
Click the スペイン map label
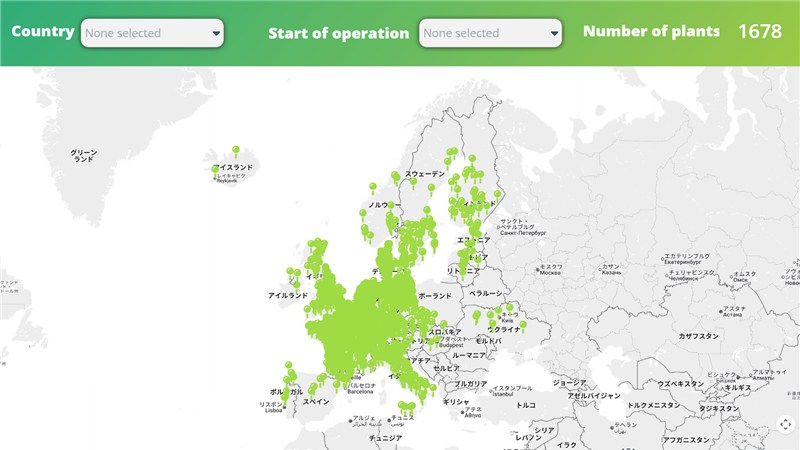click(x=316, y=402)
